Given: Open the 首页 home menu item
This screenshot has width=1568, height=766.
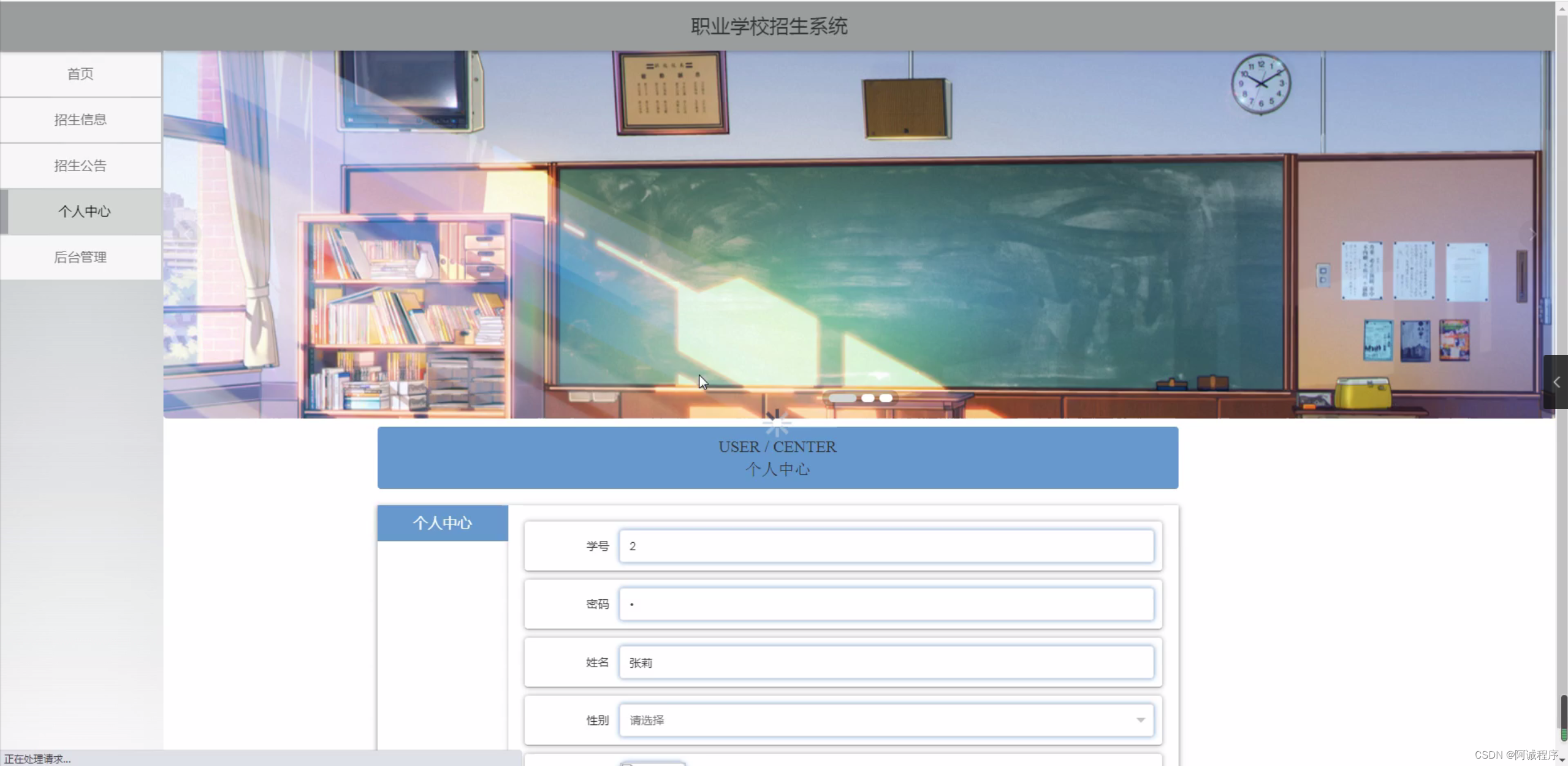Looking at the screenshot, I should pos(80,74).
